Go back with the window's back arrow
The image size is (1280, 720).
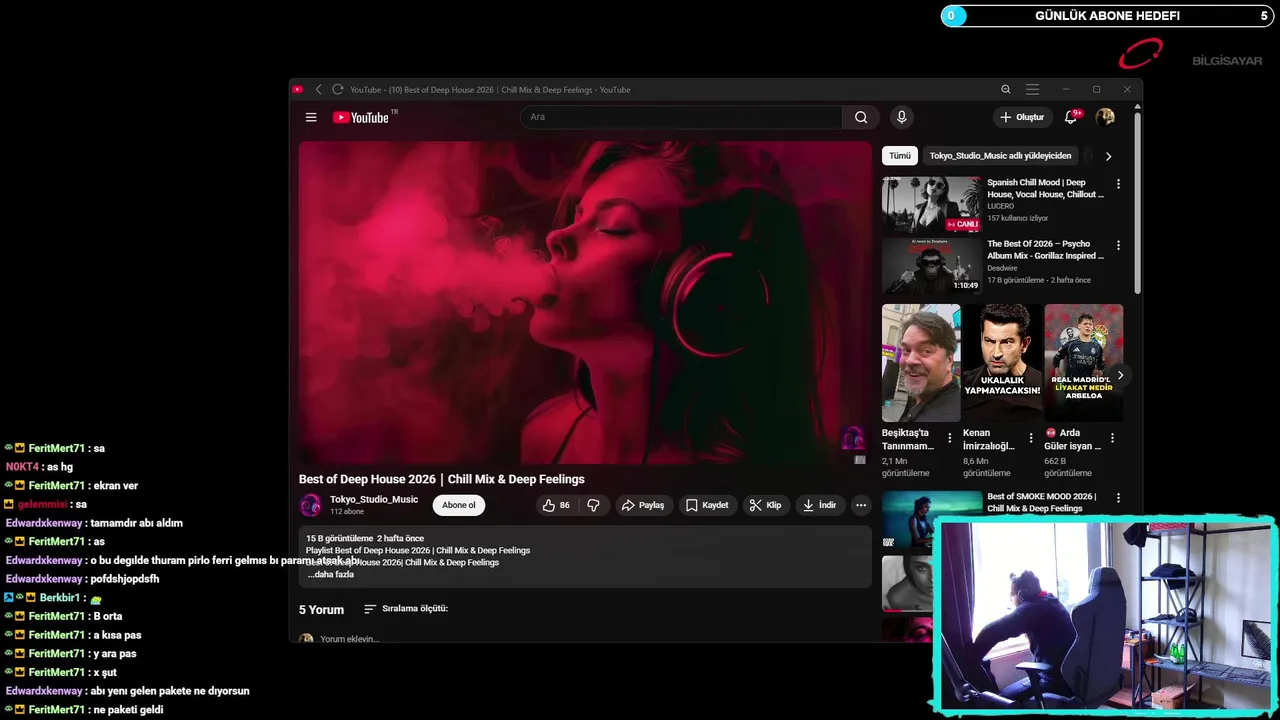click(x=318, y=90)
